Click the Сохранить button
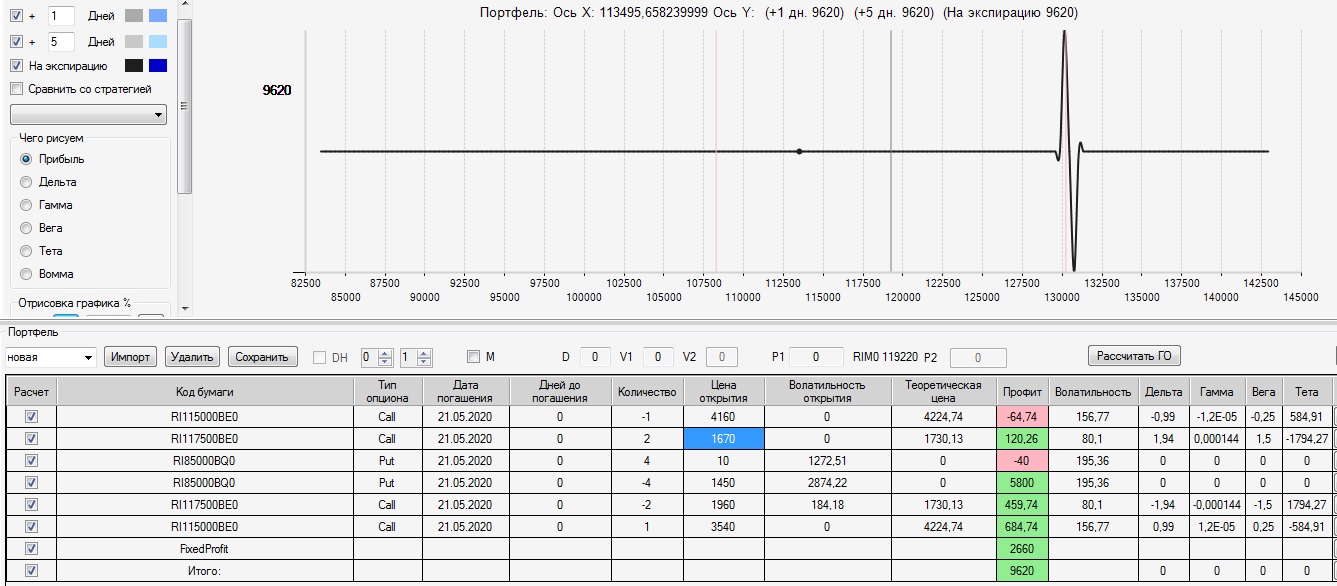1337x586 pixels. point(263,357)
